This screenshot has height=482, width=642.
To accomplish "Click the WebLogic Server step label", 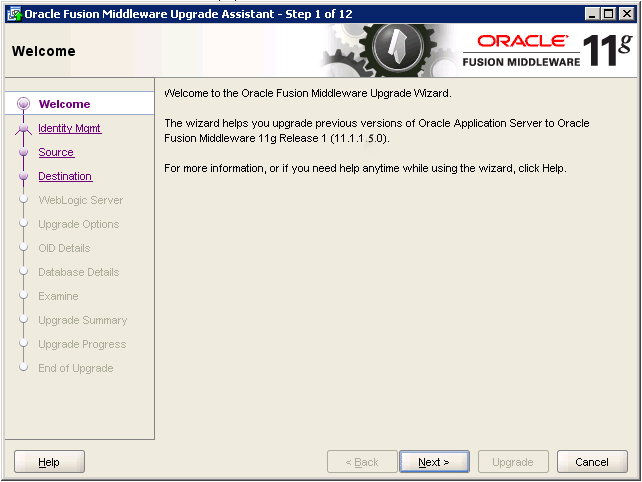I will [x=81, y=200].
